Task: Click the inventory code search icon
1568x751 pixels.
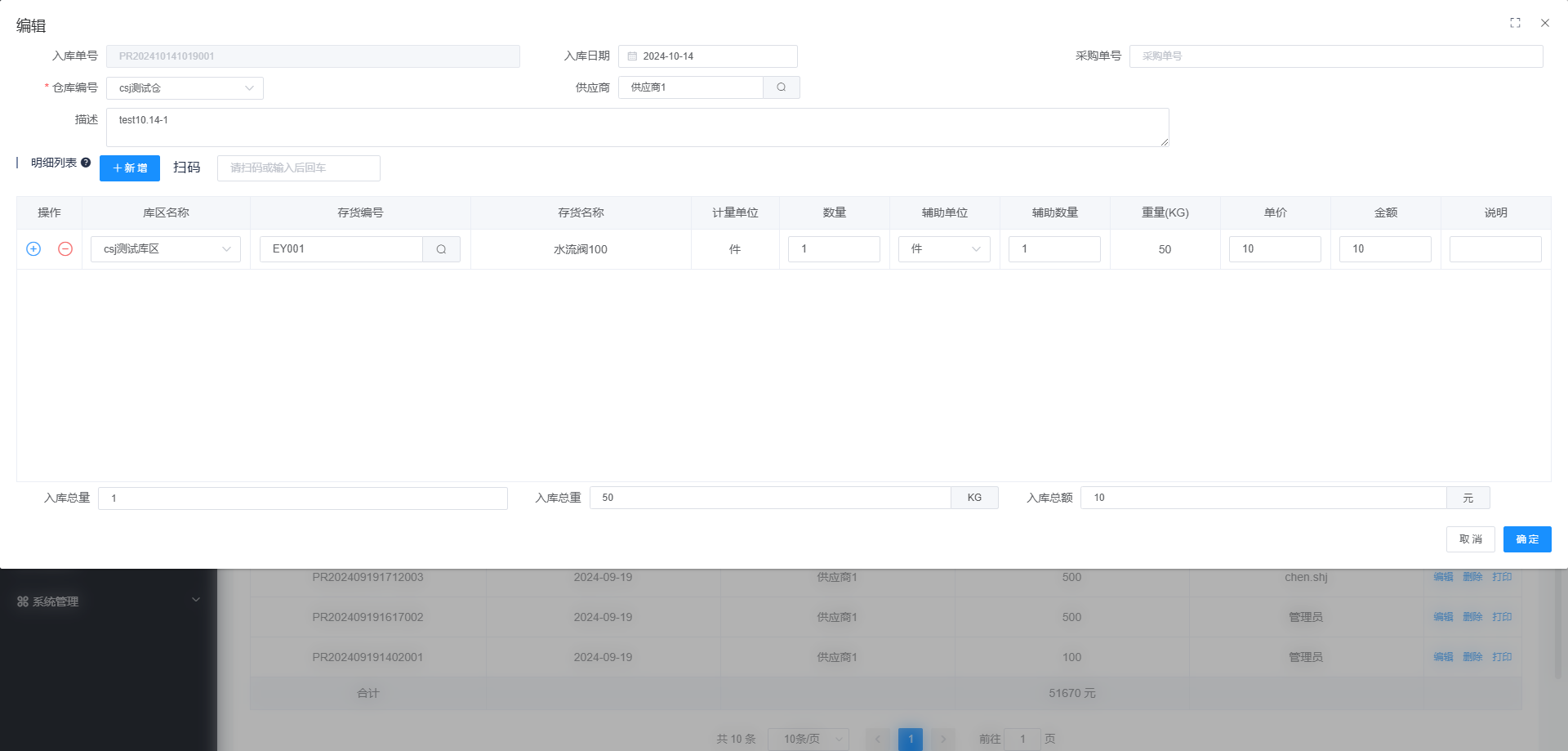Action: pos(441,249)
